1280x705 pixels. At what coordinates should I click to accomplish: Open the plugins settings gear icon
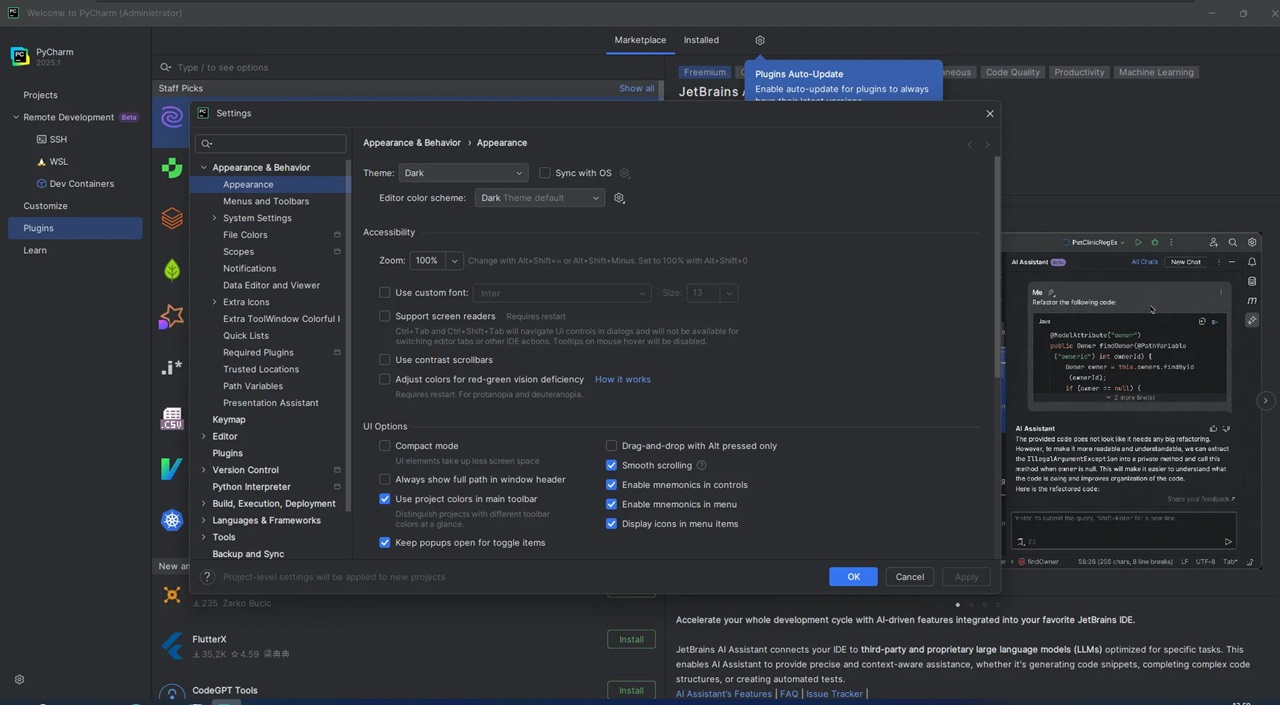tap(760, 40)
